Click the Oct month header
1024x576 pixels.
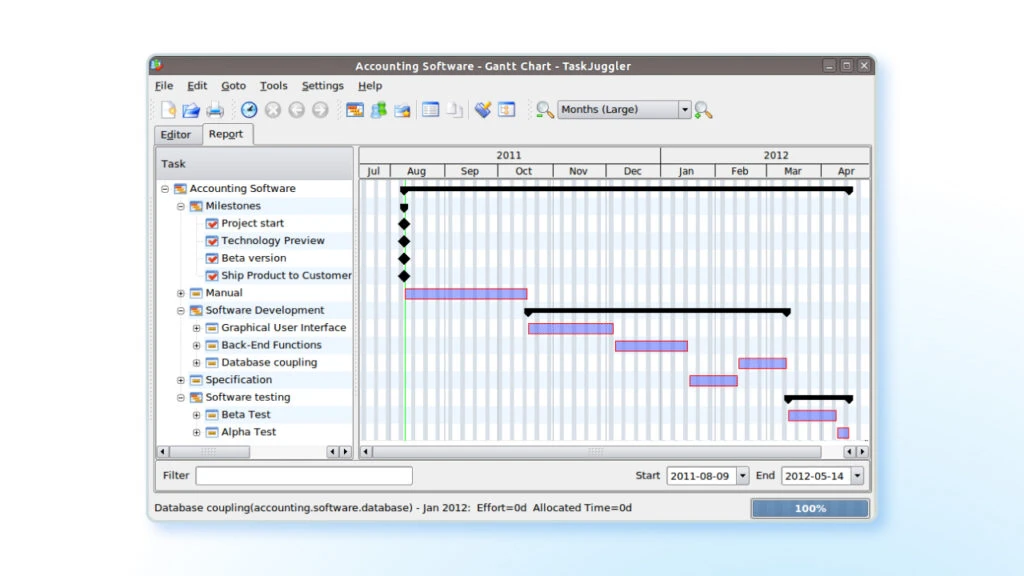[x=525, y=171]
